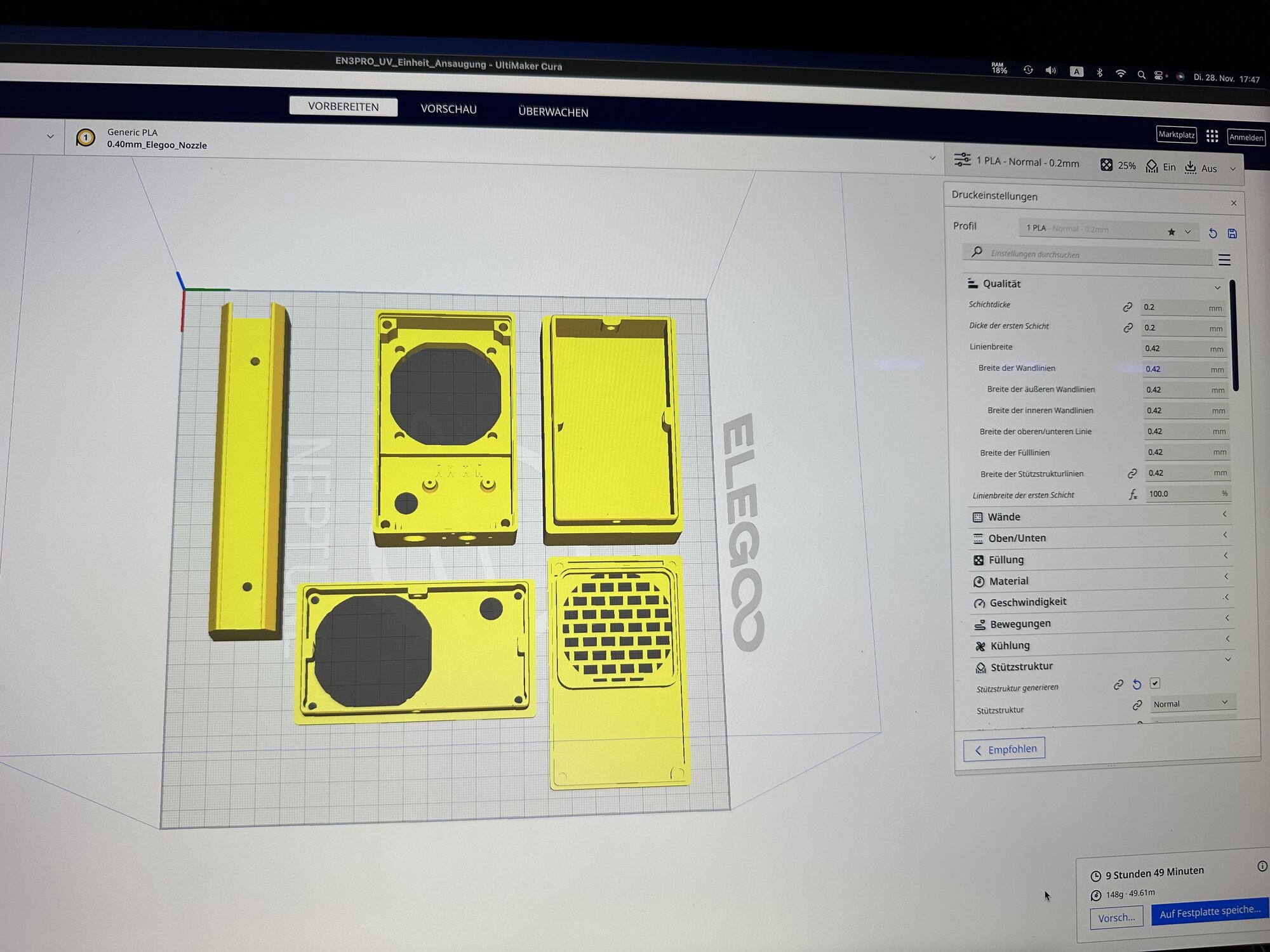Open the settings visibility hamburger menu
1270x952 pixels.
click(x=1224, y=260)
